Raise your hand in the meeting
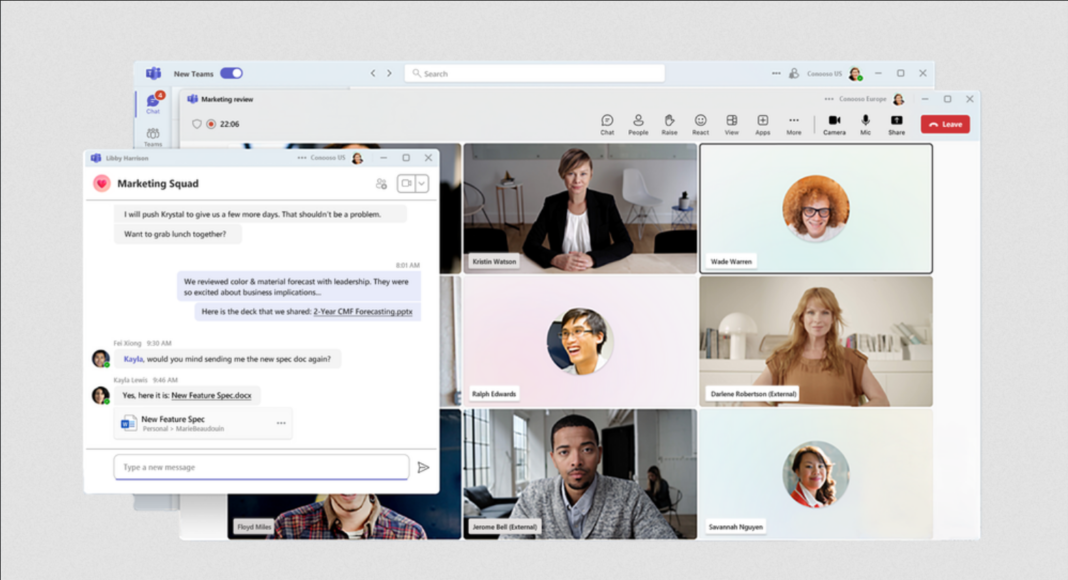This screenshot has width=1068, height=580. [x=669, y=123]
